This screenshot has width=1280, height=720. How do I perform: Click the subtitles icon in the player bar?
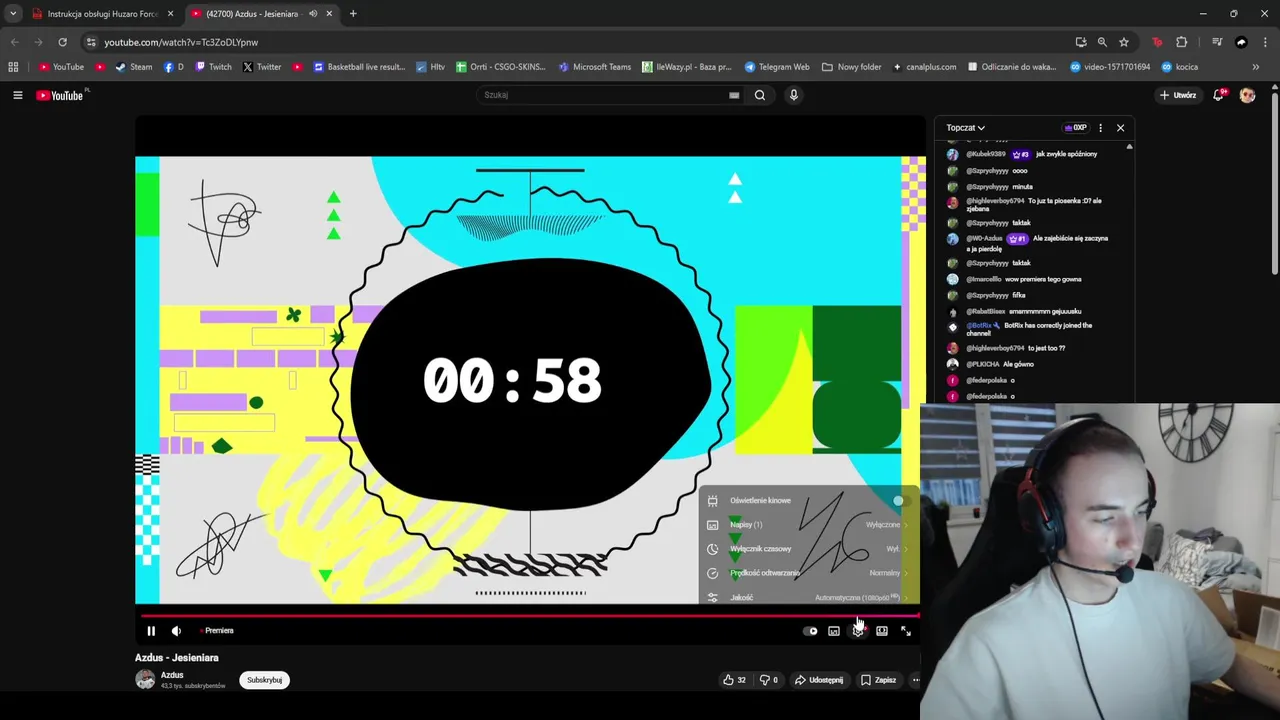pos(834,631)
